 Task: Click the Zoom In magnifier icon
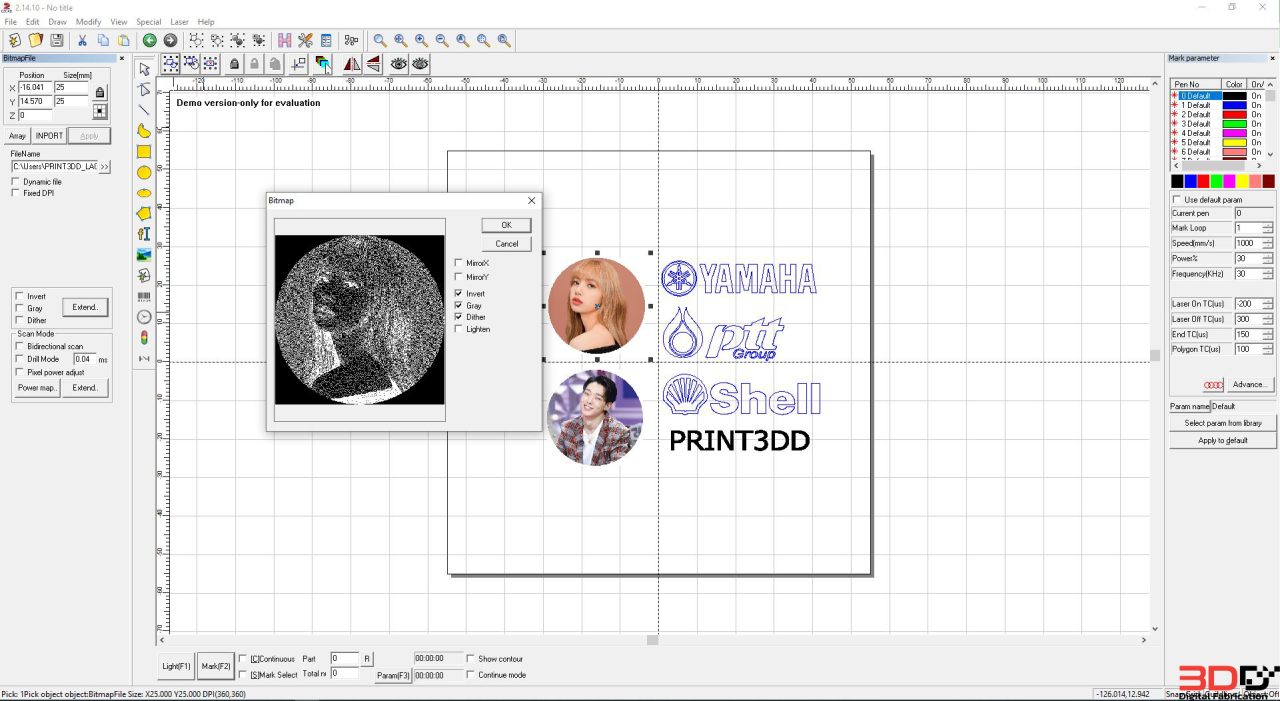pos(420,40)
